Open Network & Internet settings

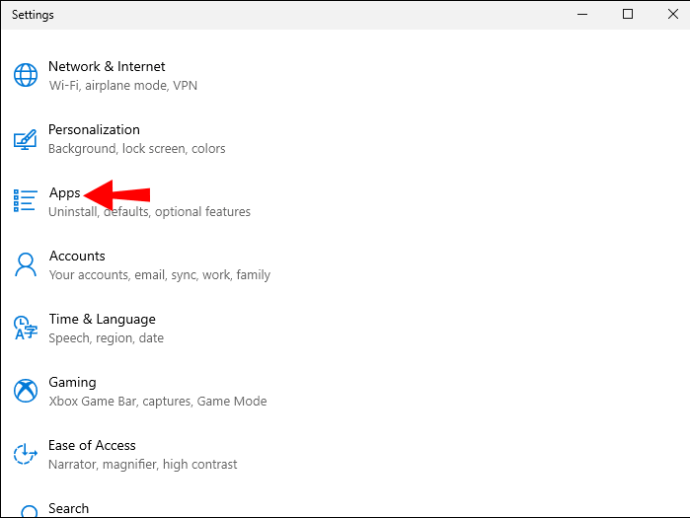[x=106, y=66]
